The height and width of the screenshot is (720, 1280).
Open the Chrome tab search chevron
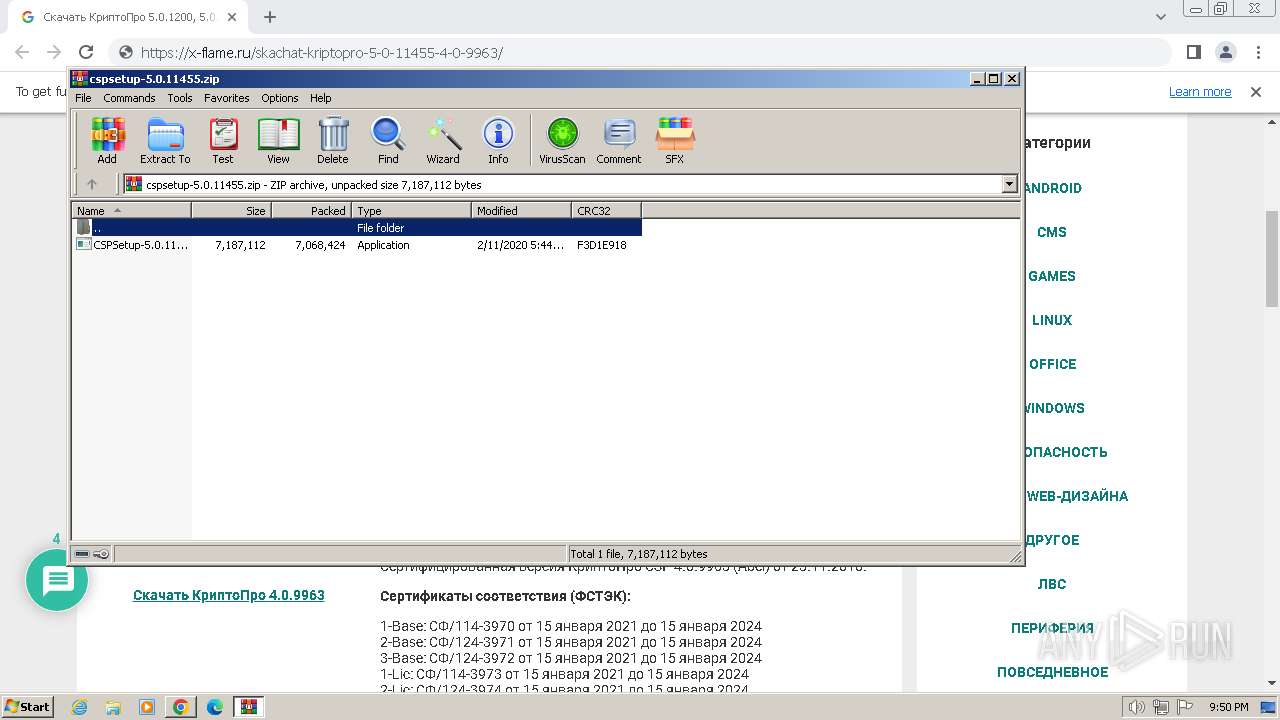coord(1161,17)
